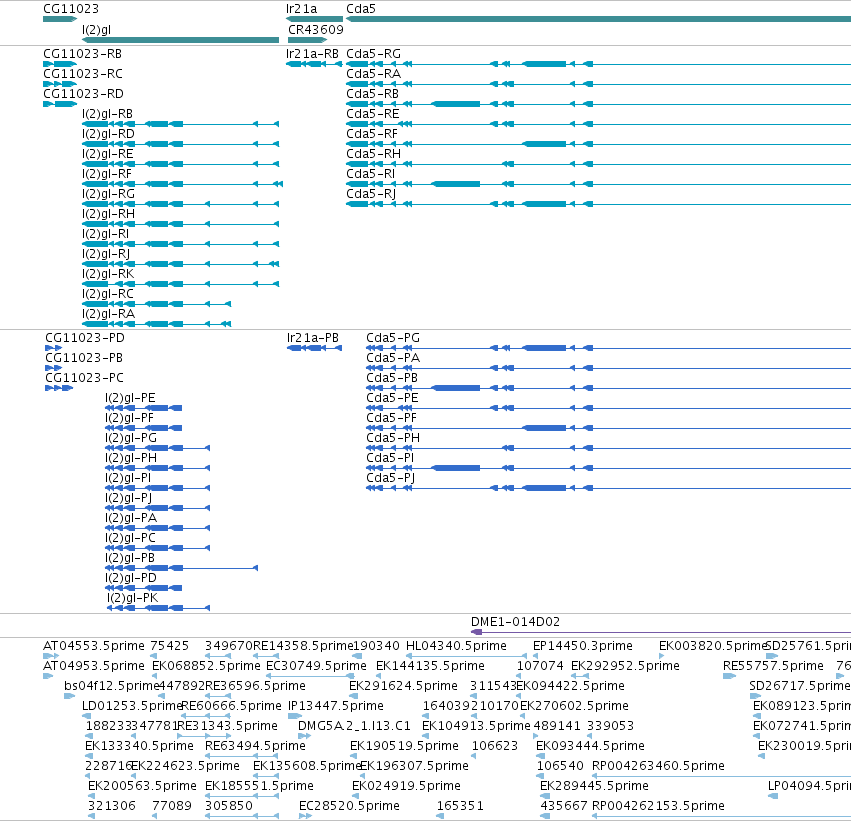Click the Cda5-RG transcript label
Screen dimensions: 851x821
(373, 54)
